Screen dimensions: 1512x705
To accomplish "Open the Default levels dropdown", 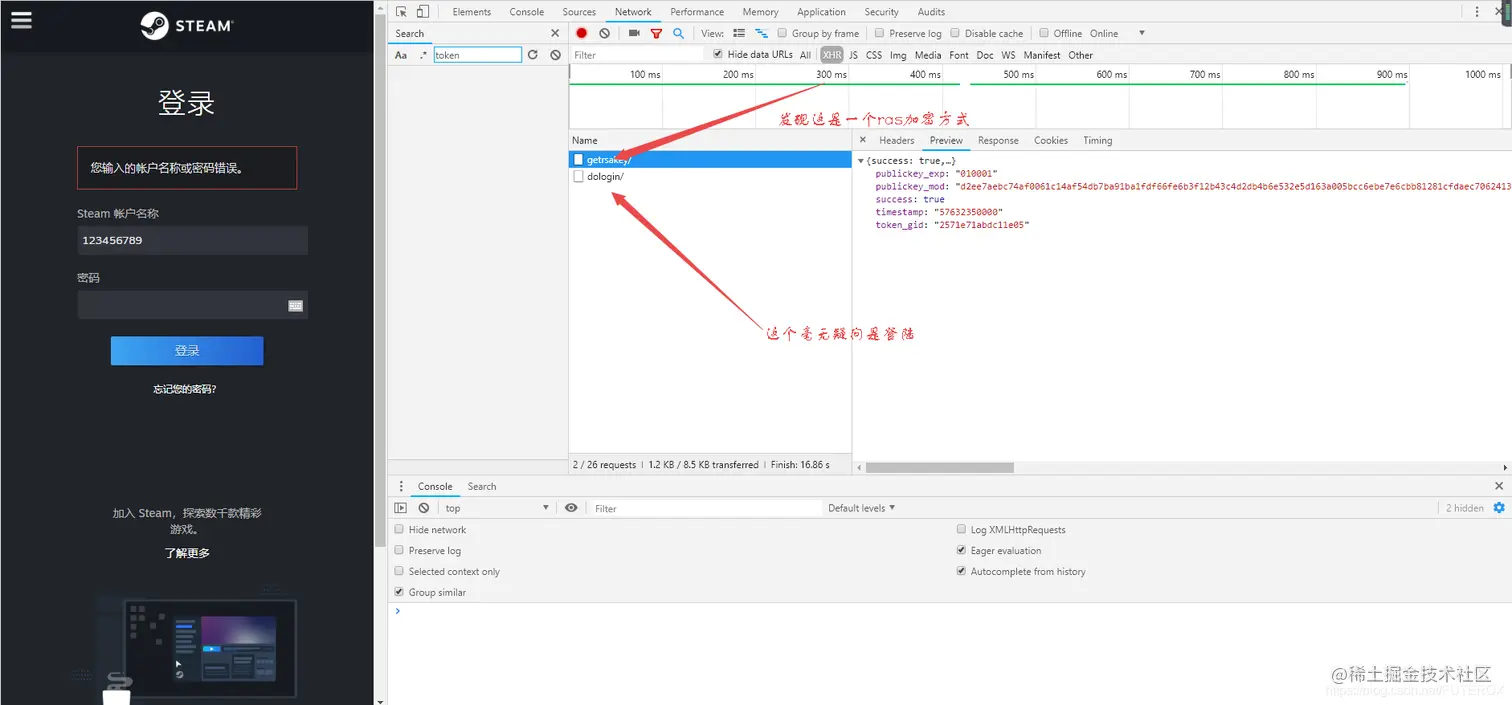I will tap(861, 508).
